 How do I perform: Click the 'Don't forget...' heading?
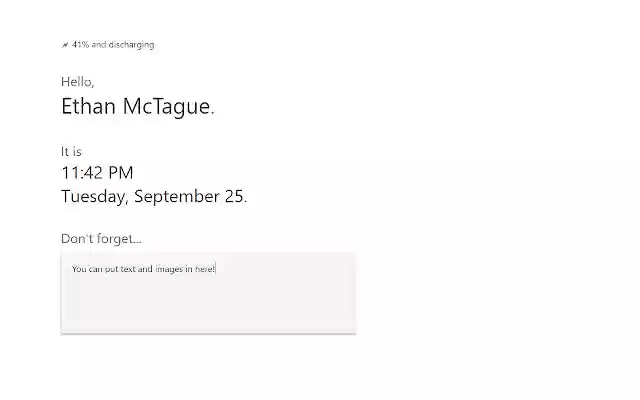(101, 238)
